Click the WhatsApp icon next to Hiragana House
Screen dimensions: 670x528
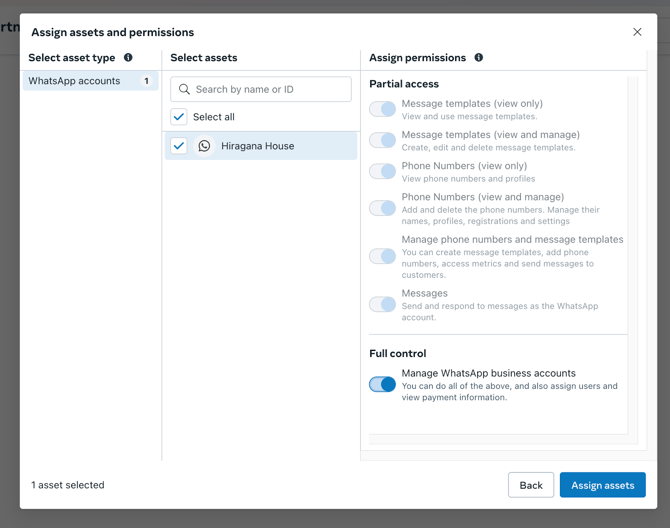click(x=204, y=146)
